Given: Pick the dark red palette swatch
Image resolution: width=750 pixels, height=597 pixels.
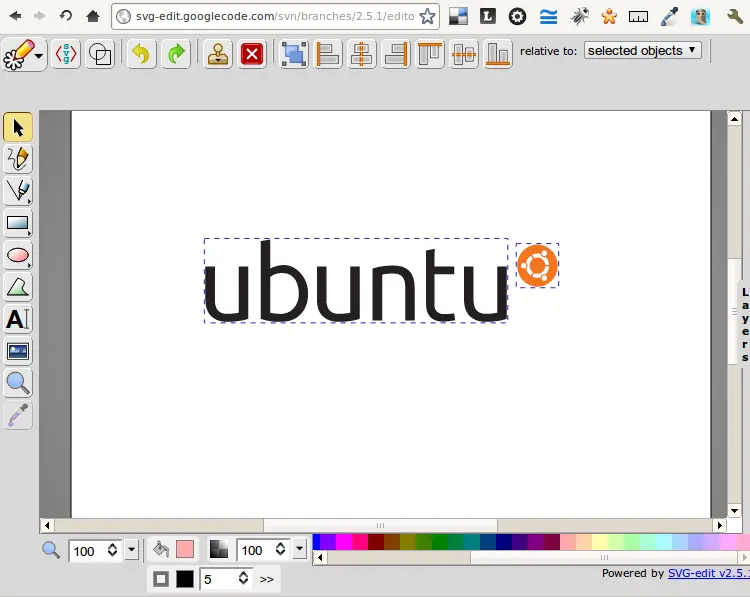Looking at the screenshot, I should pos(376,542).
